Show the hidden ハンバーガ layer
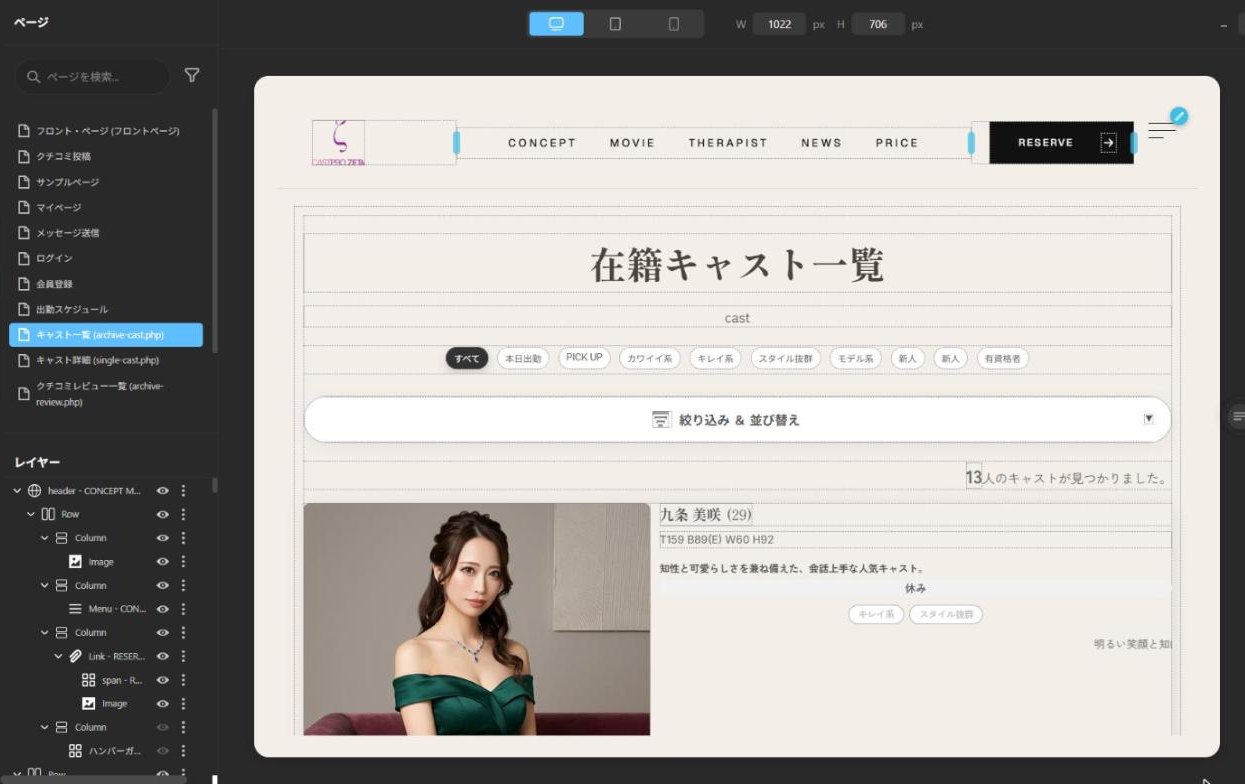This screenshot has height=784, width=1245. click(162, 751)
